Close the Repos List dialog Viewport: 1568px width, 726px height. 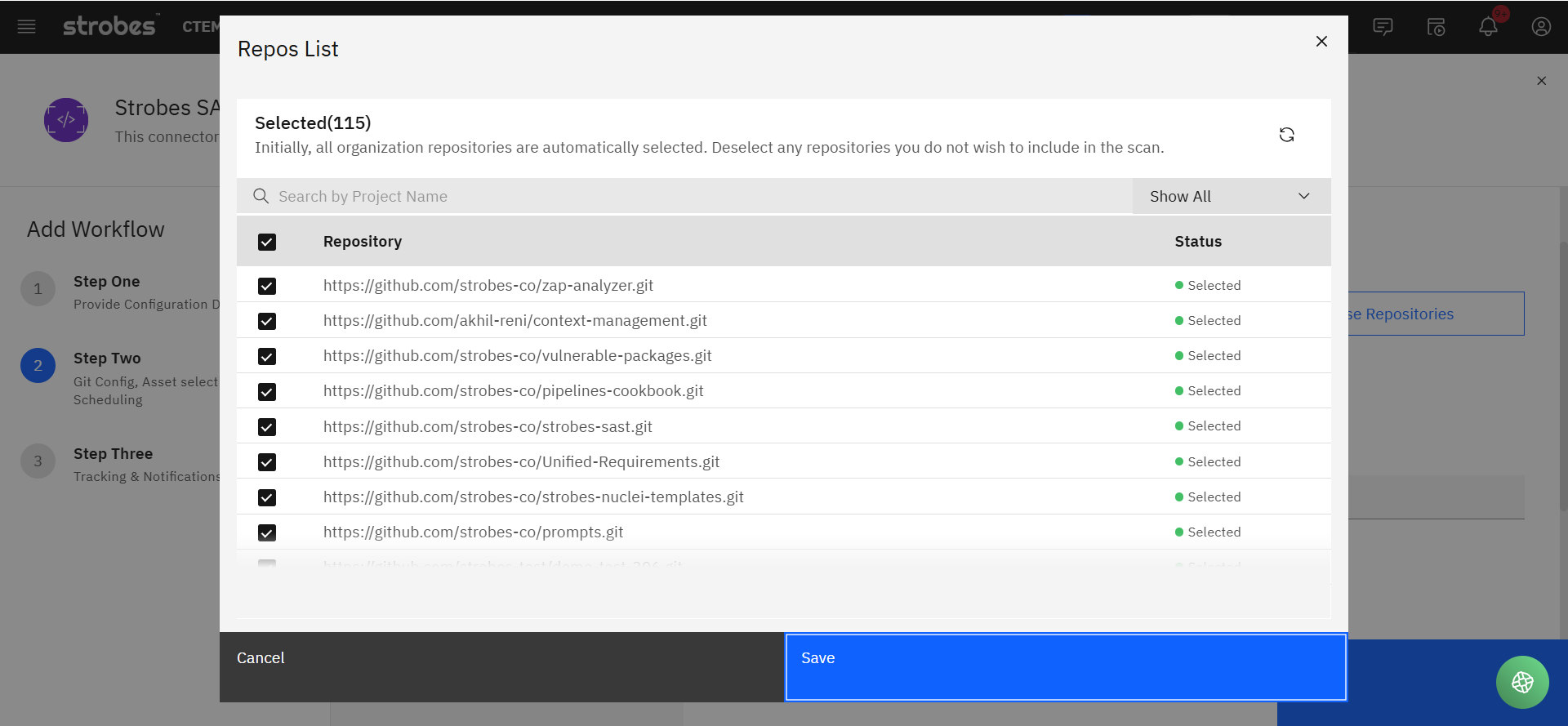[1321, 41]
